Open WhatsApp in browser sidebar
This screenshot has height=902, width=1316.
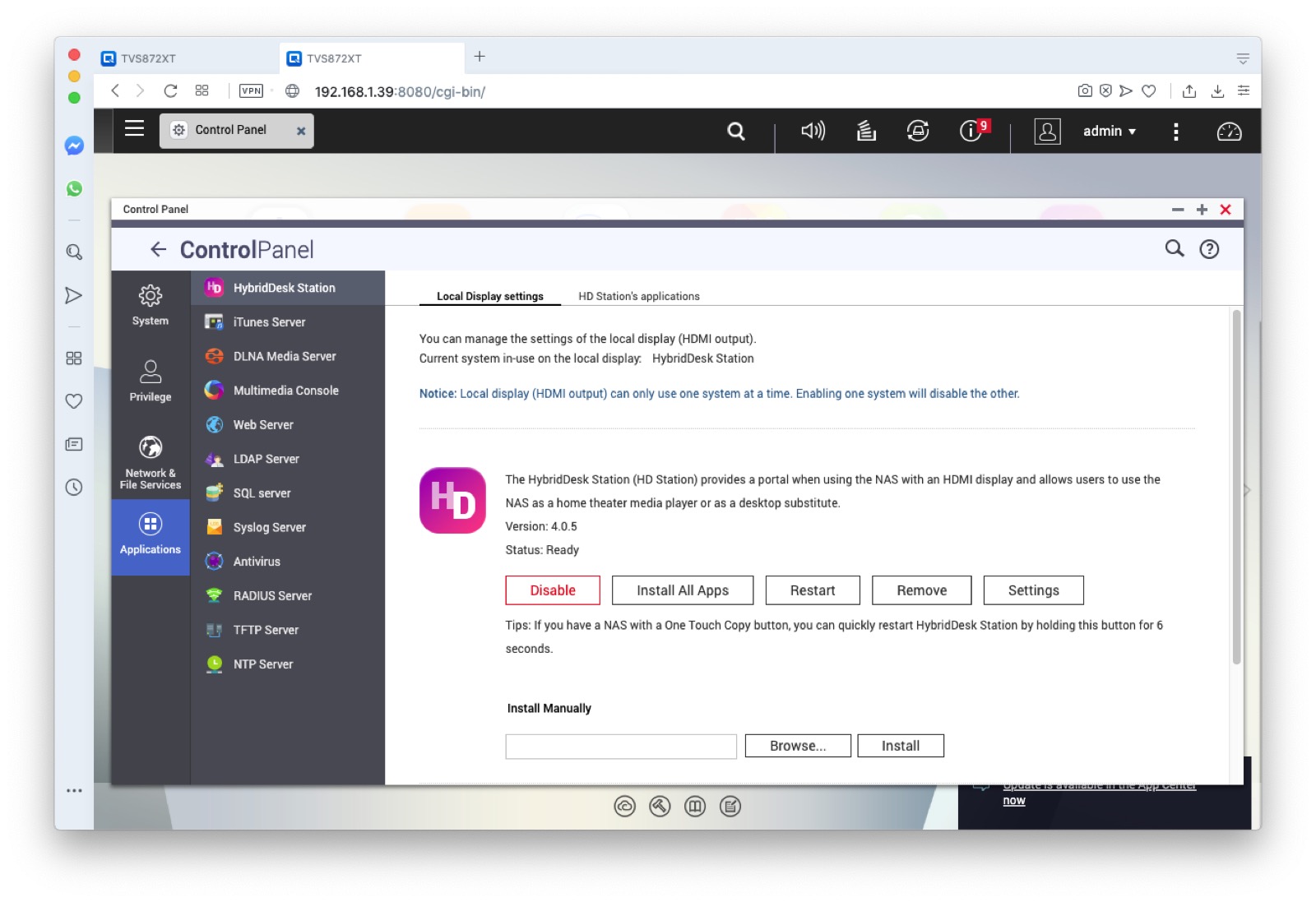point(74,188)
